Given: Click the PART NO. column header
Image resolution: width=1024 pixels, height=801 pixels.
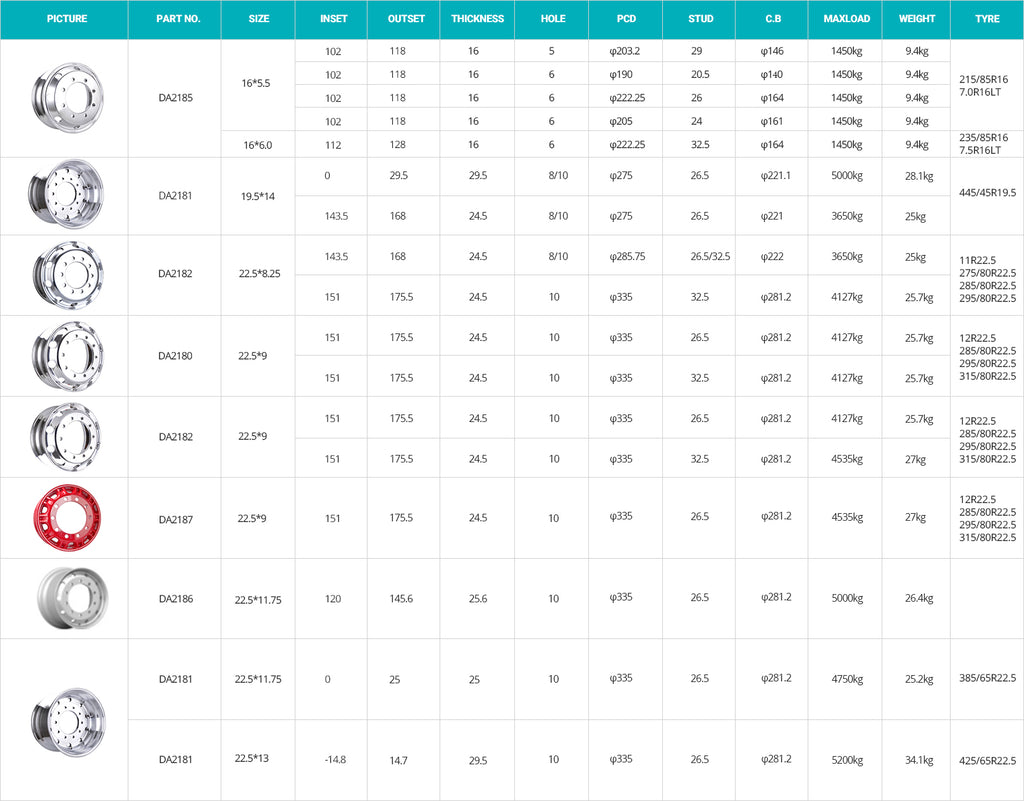Looking at the screenshot, I should (x=178, y=19).
